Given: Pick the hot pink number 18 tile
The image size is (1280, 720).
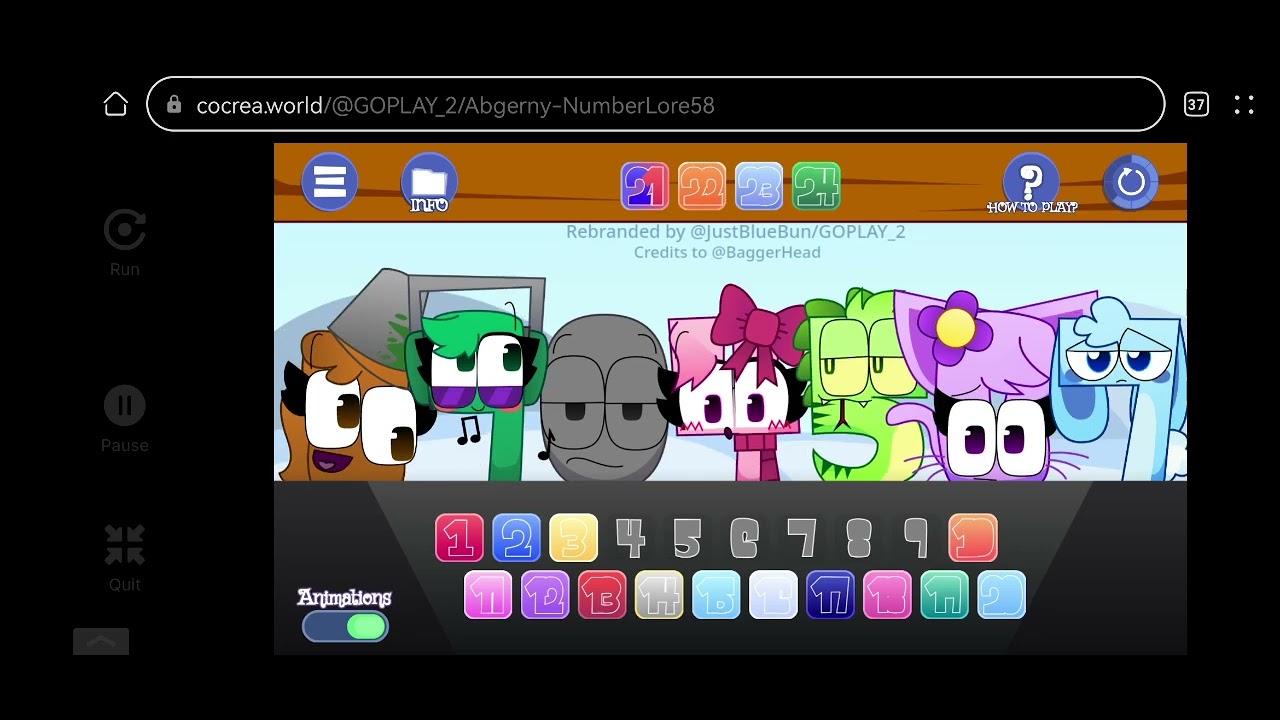Looking at the screenshot, I should pyautogui.click(x=887, y=595).
